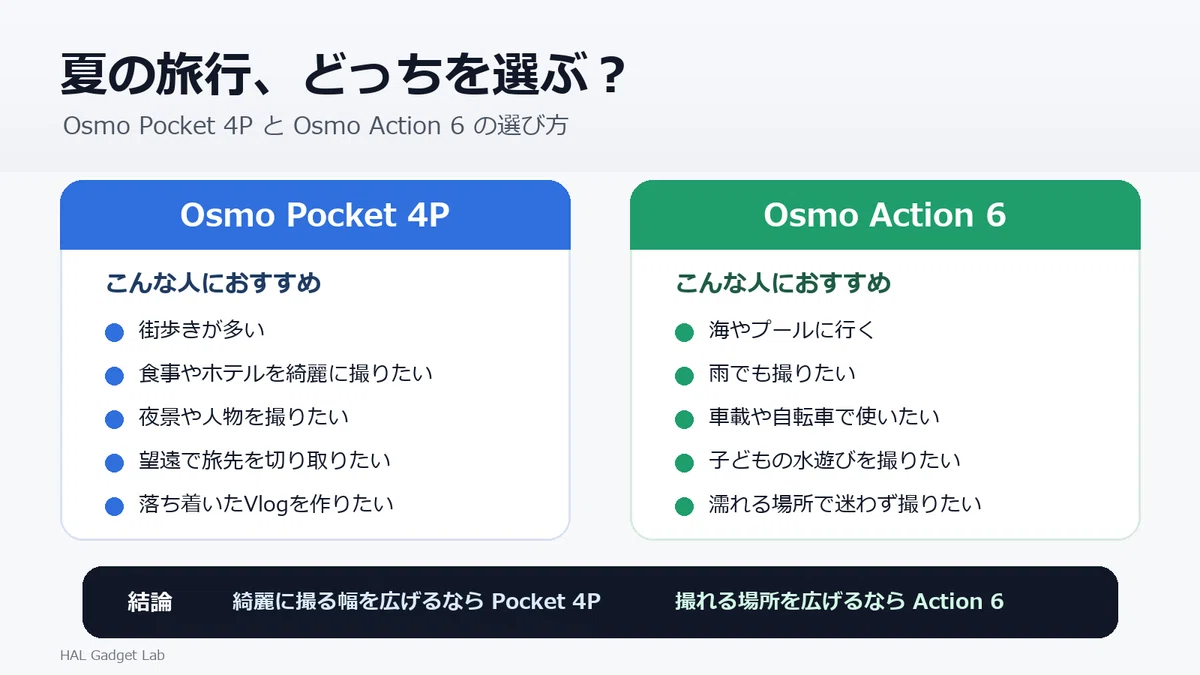Click the green bullet beside 車載や自転車で使いたい
The image size is (1200, 675).
(684, 419)
